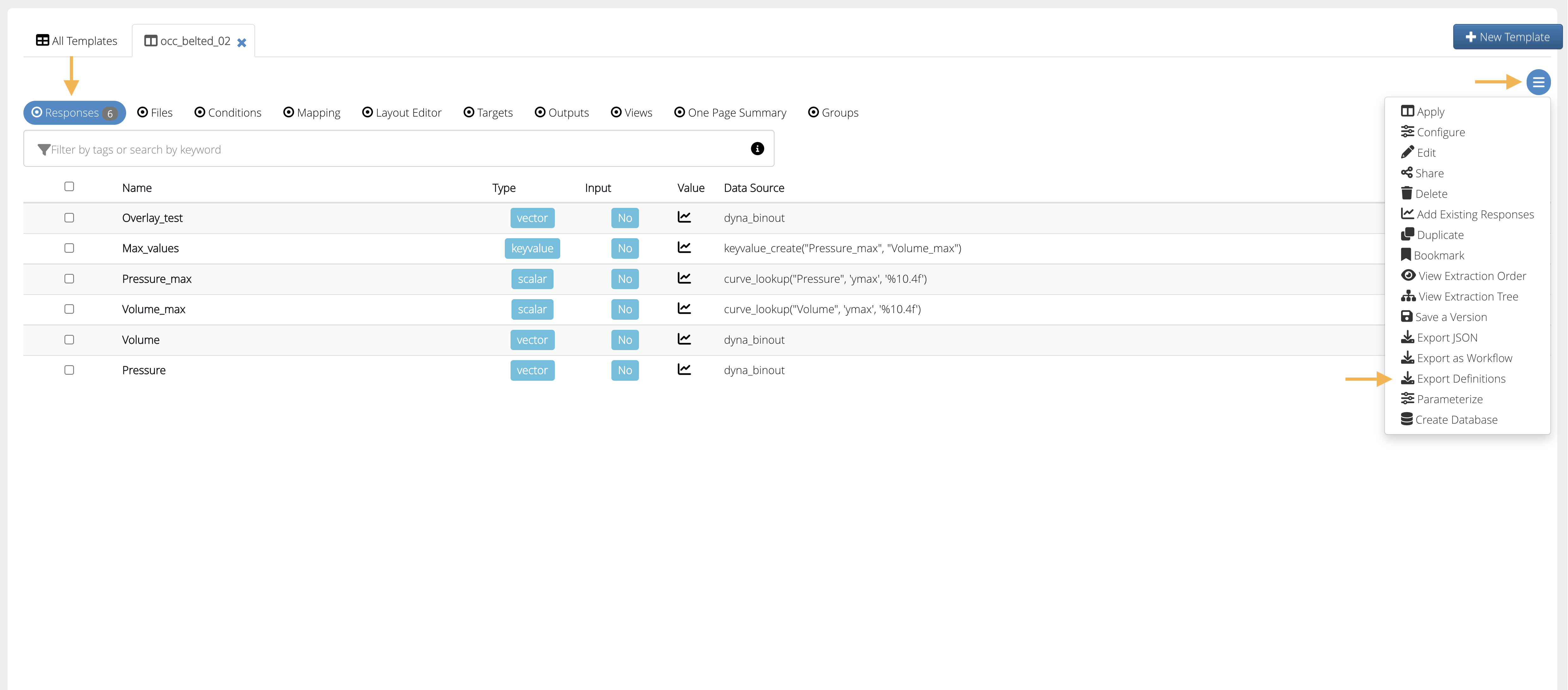View the value chart icon for Pressure row
Image resolution: width=1568 pixels, height=690 pixels.
click(684, 369)
